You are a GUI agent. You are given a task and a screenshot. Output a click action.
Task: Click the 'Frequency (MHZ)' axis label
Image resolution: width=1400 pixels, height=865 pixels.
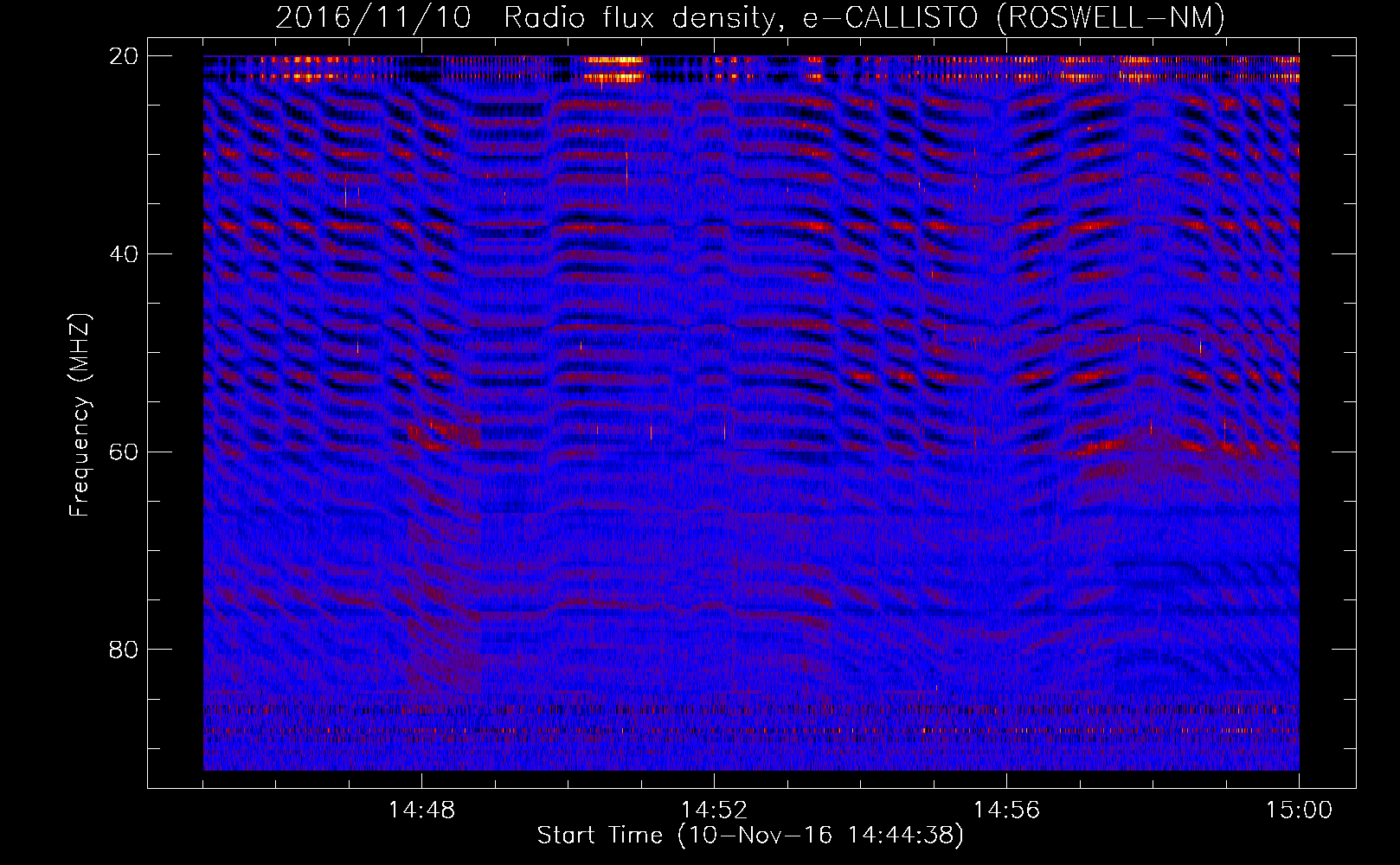[x=80, y=415]
